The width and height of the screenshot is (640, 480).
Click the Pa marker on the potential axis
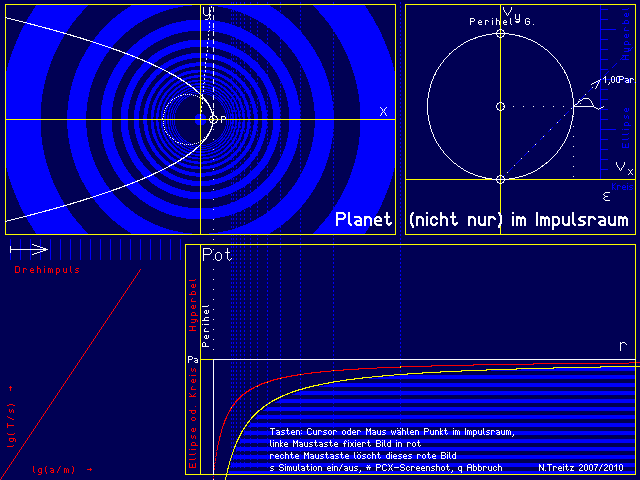192,359
